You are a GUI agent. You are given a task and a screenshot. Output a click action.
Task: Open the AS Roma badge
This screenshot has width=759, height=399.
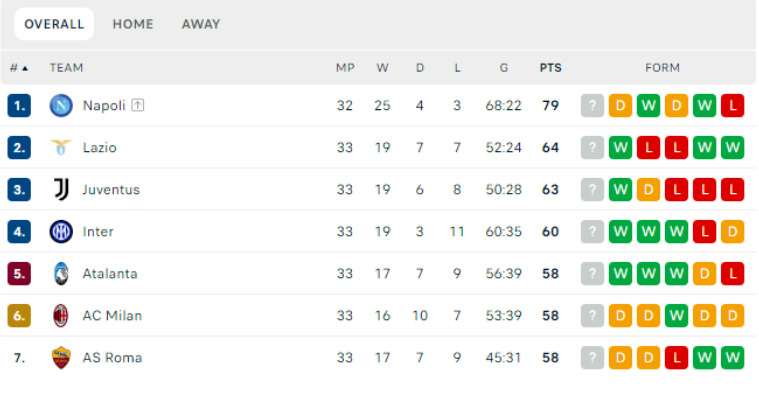pyautogui.click(x=61, y=358)
